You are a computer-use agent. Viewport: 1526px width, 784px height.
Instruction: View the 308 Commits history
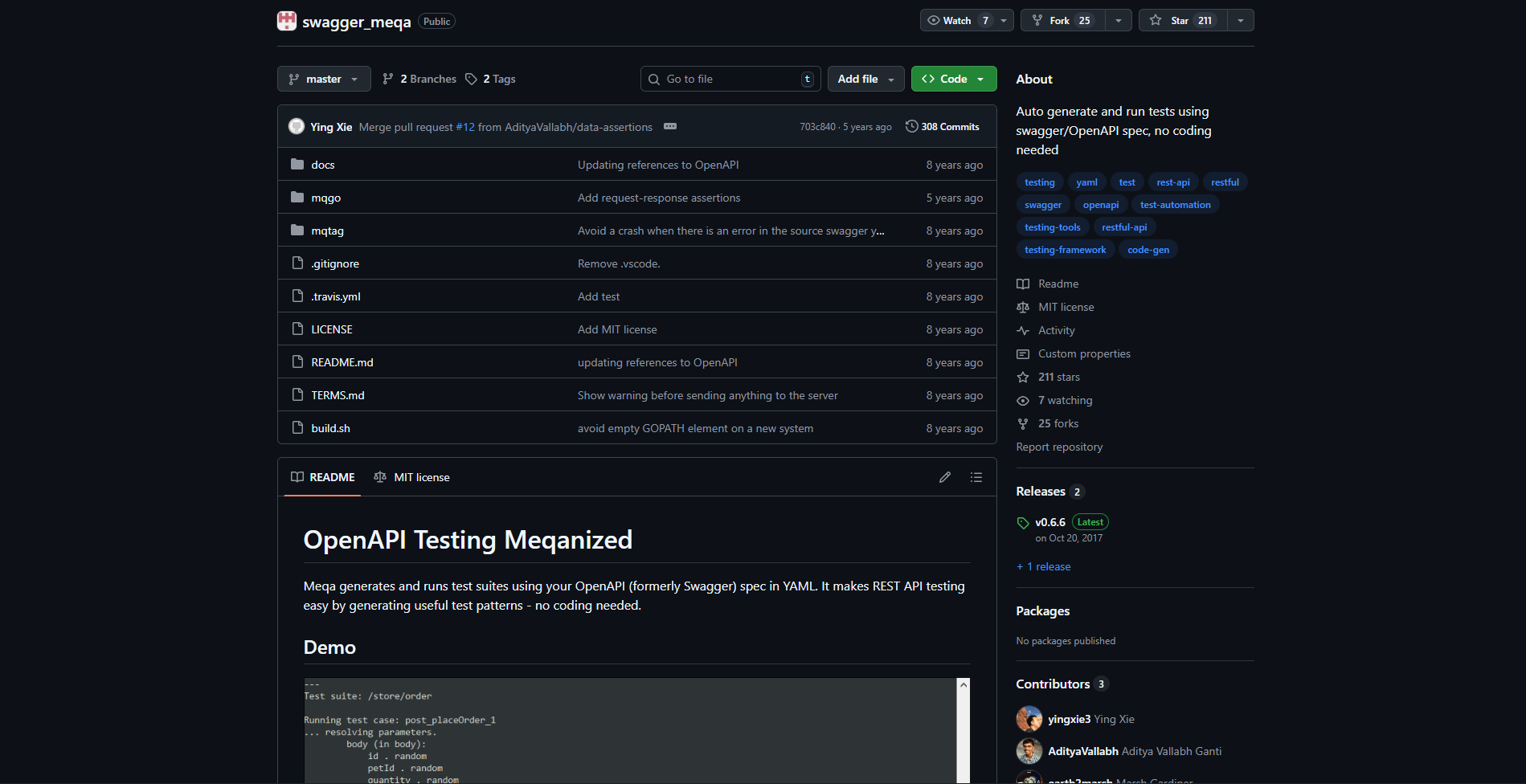(x=943, y=126)
